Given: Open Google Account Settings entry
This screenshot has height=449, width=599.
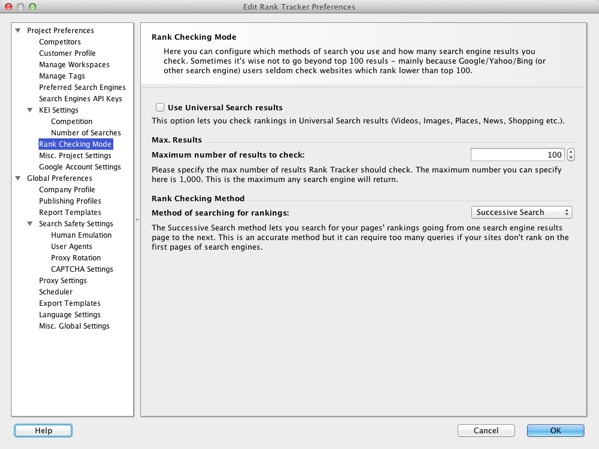Looking at the screenshot, I should tap(80, 167).
